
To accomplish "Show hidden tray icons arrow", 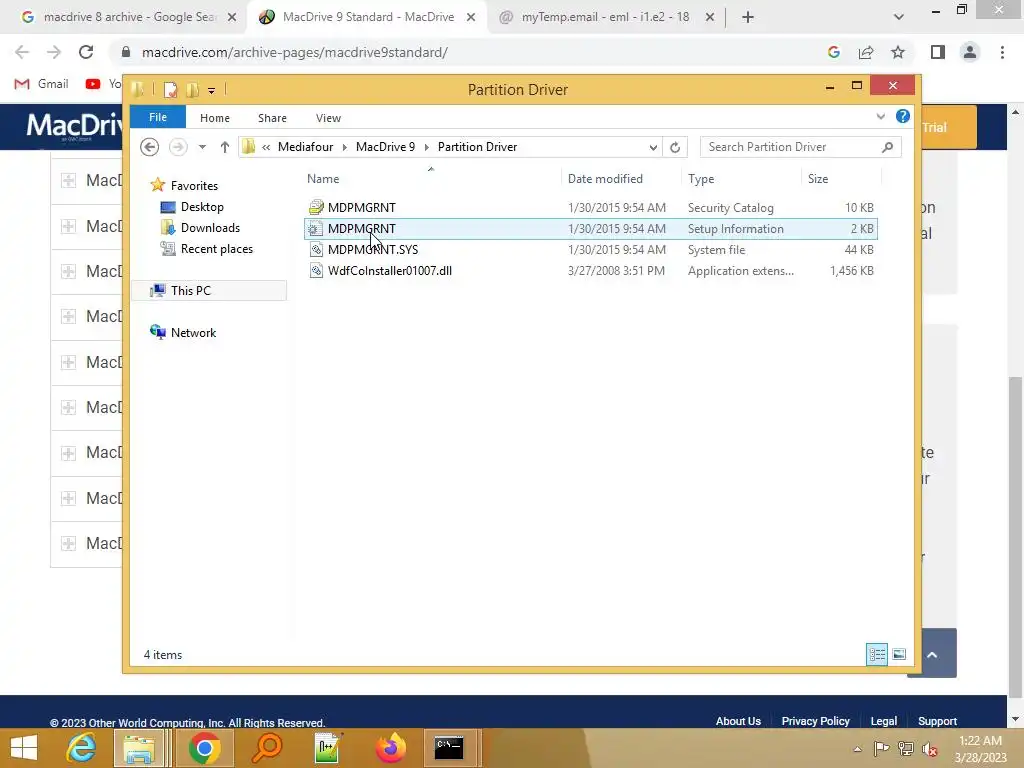I will [857, 749].
